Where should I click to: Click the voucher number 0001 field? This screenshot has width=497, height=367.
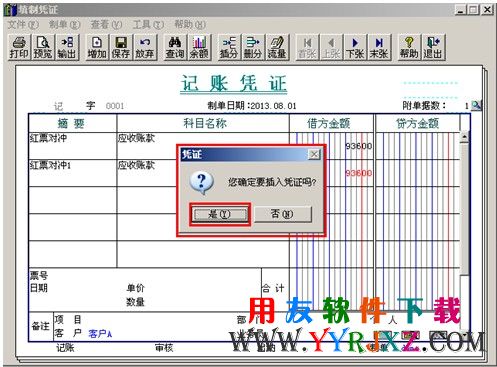click(x=115, y=106)
